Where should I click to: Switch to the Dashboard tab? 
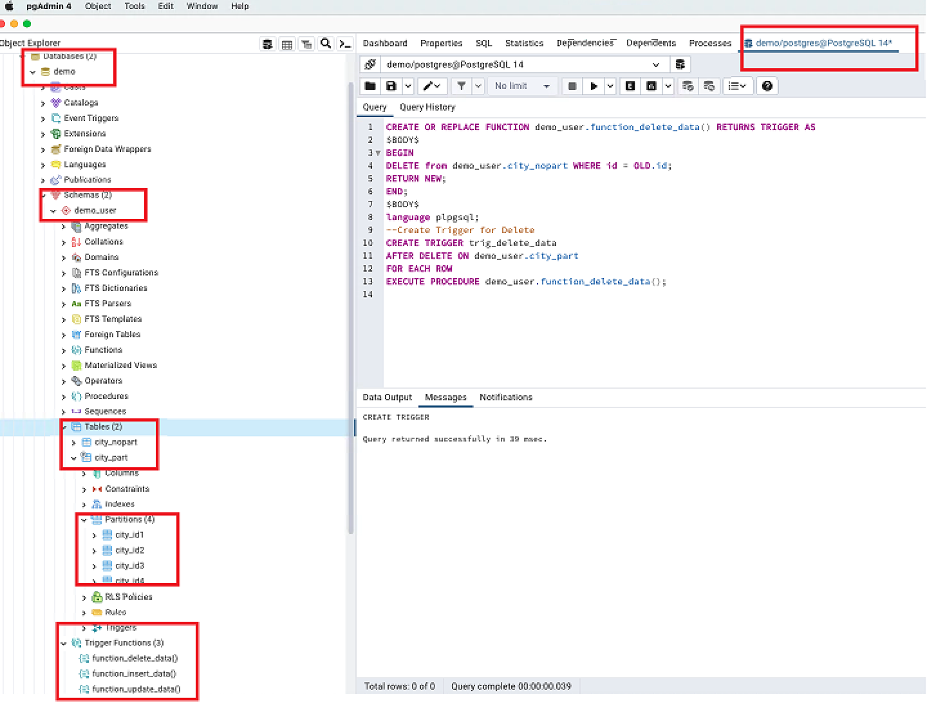(385, 43)
